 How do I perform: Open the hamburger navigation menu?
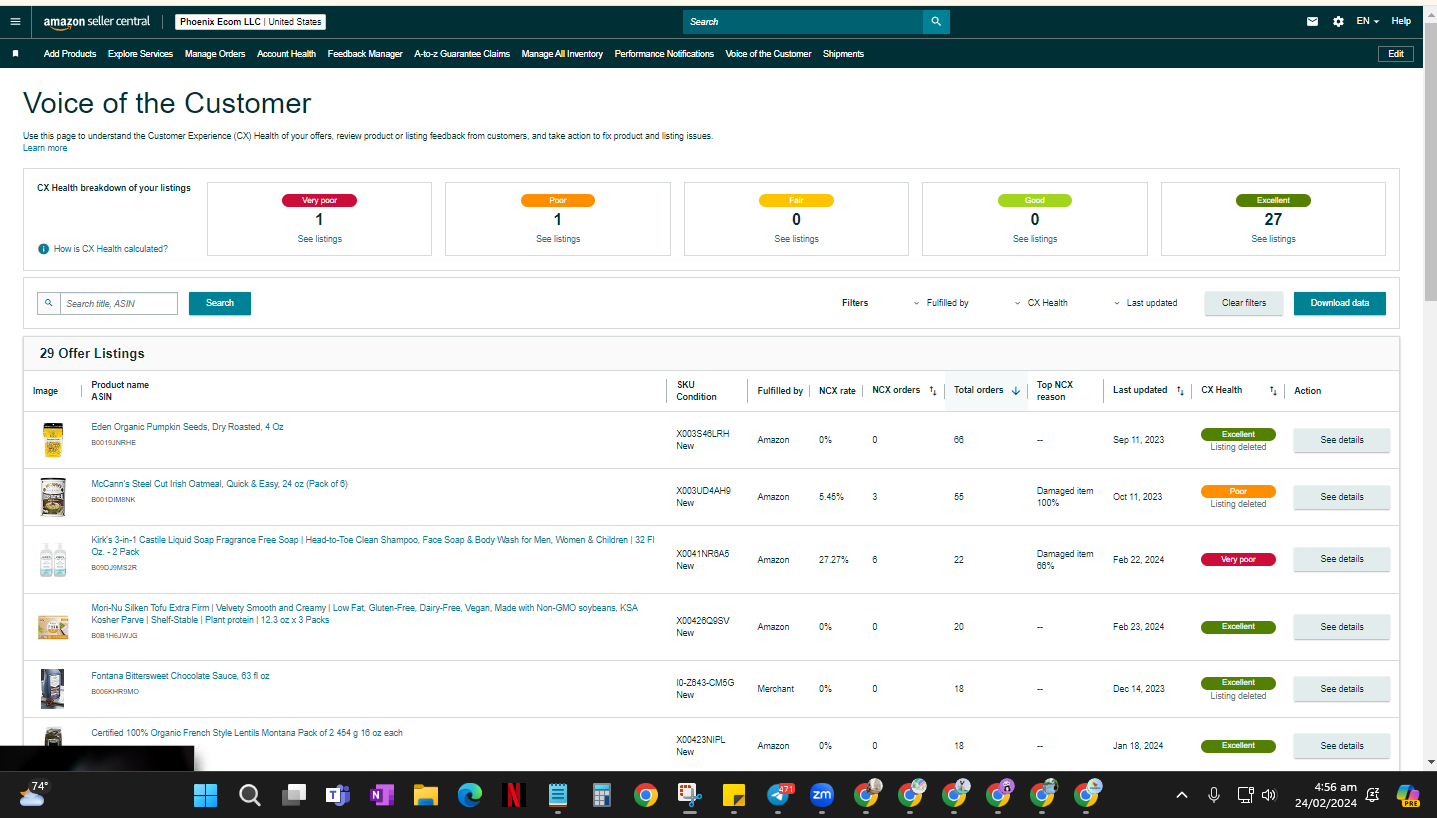[14, 21]
